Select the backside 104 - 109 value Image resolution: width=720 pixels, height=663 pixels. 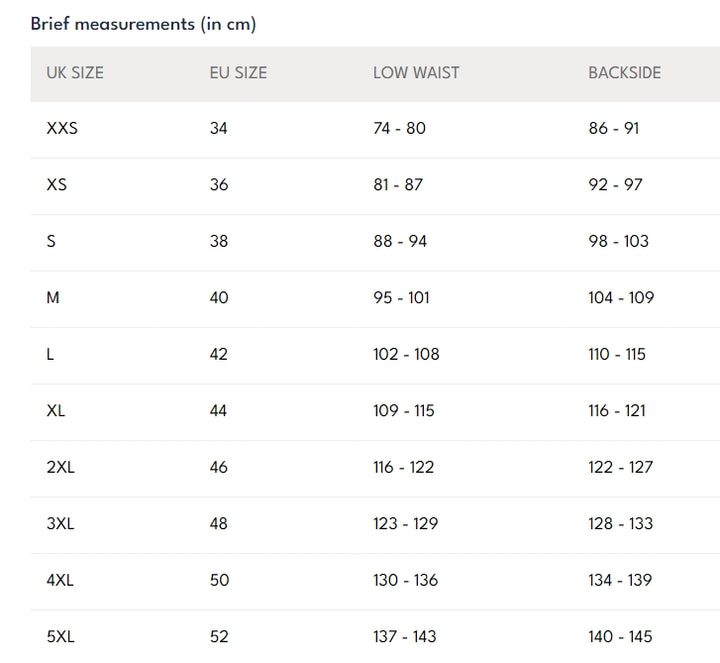(x=621, y=298)
